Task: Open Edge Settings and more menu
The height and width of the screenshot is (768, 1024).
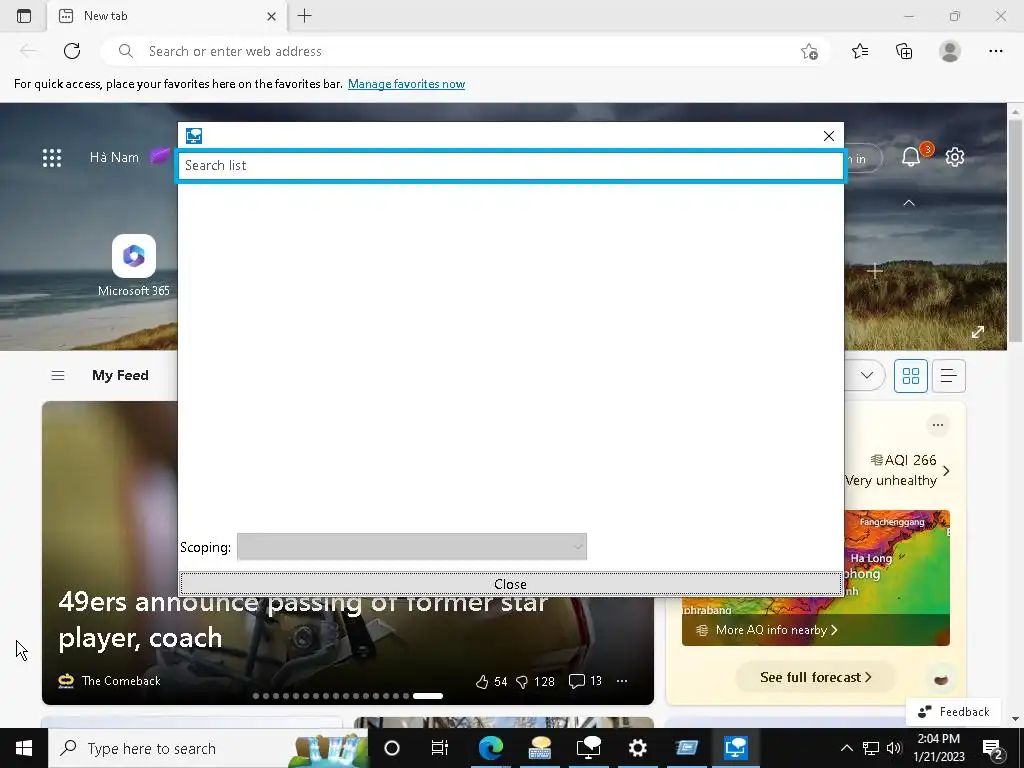Action: (x=995, y=51)
